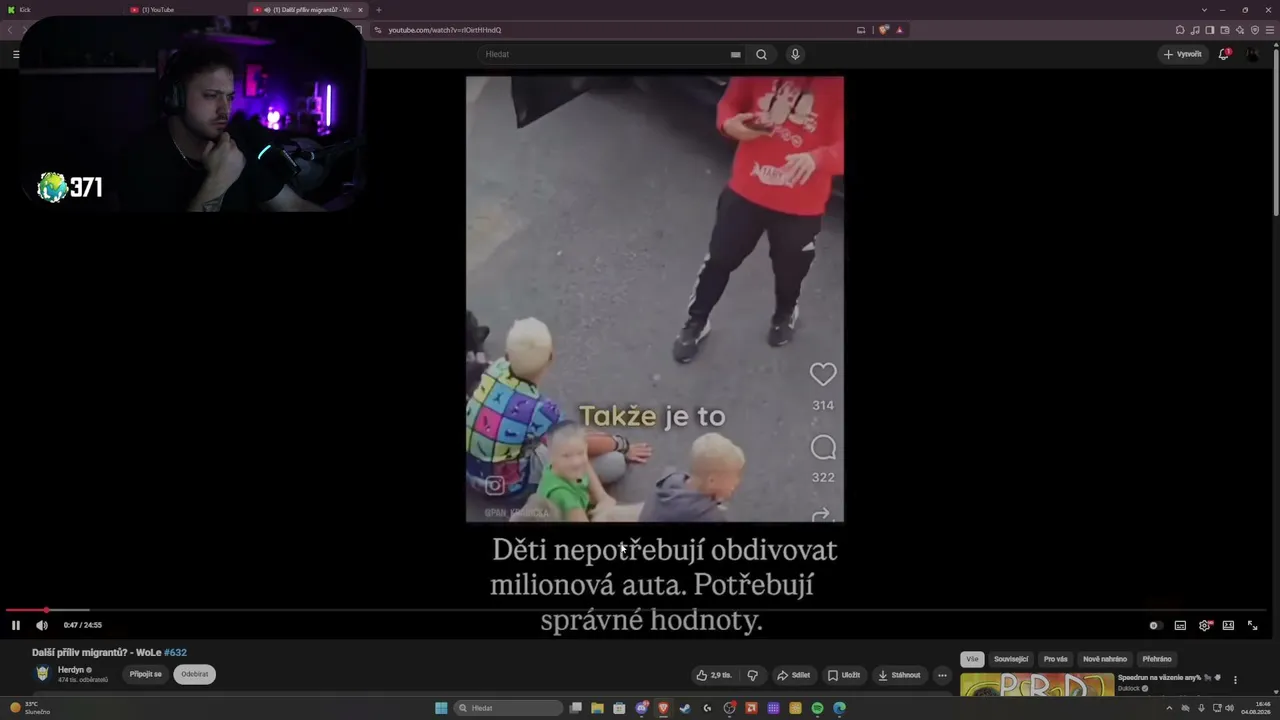Switch to the Kick browser tab
The image size is (1280, 720).
(x=60, y=10)
